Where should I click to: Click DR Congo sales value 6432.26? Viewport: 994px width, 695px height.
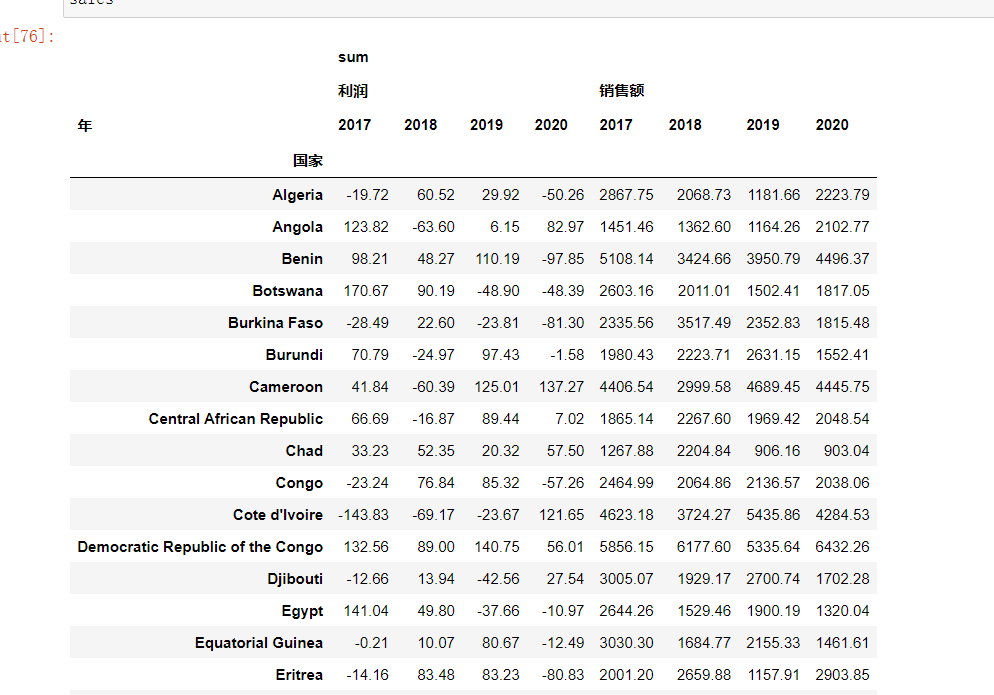(x=842, y=547)
